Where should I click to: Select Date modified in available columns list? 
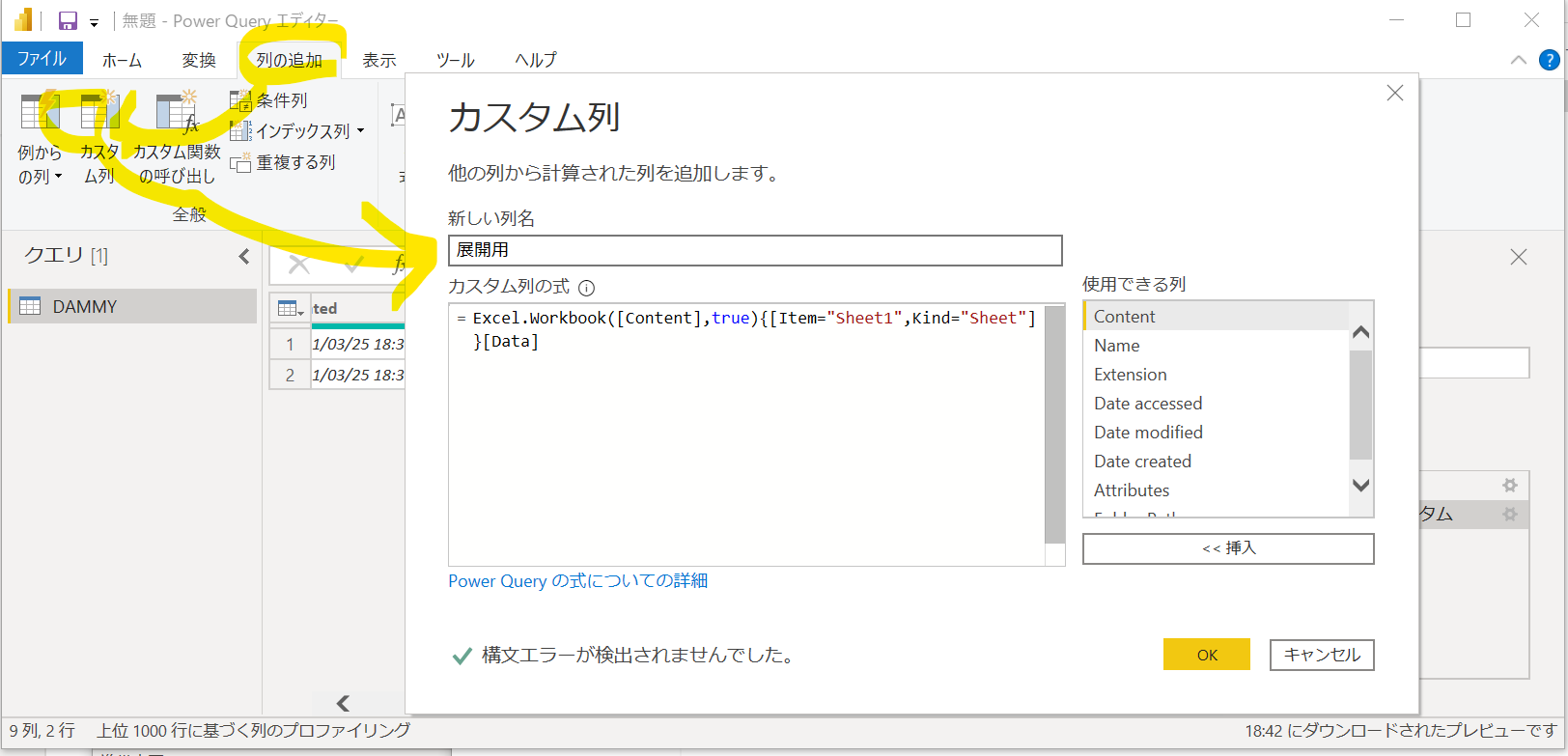coord(1215,433)
